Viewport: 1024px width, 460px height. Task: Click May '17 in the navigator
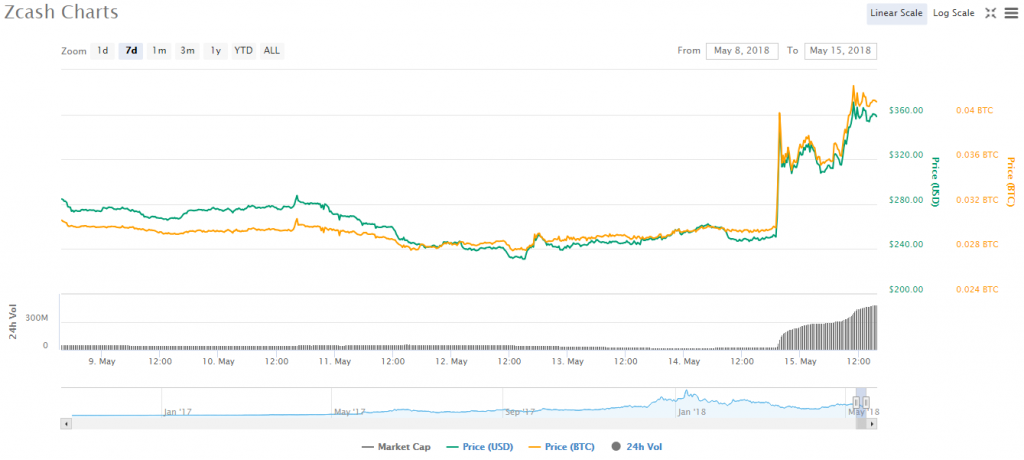(x=349, y=412)
